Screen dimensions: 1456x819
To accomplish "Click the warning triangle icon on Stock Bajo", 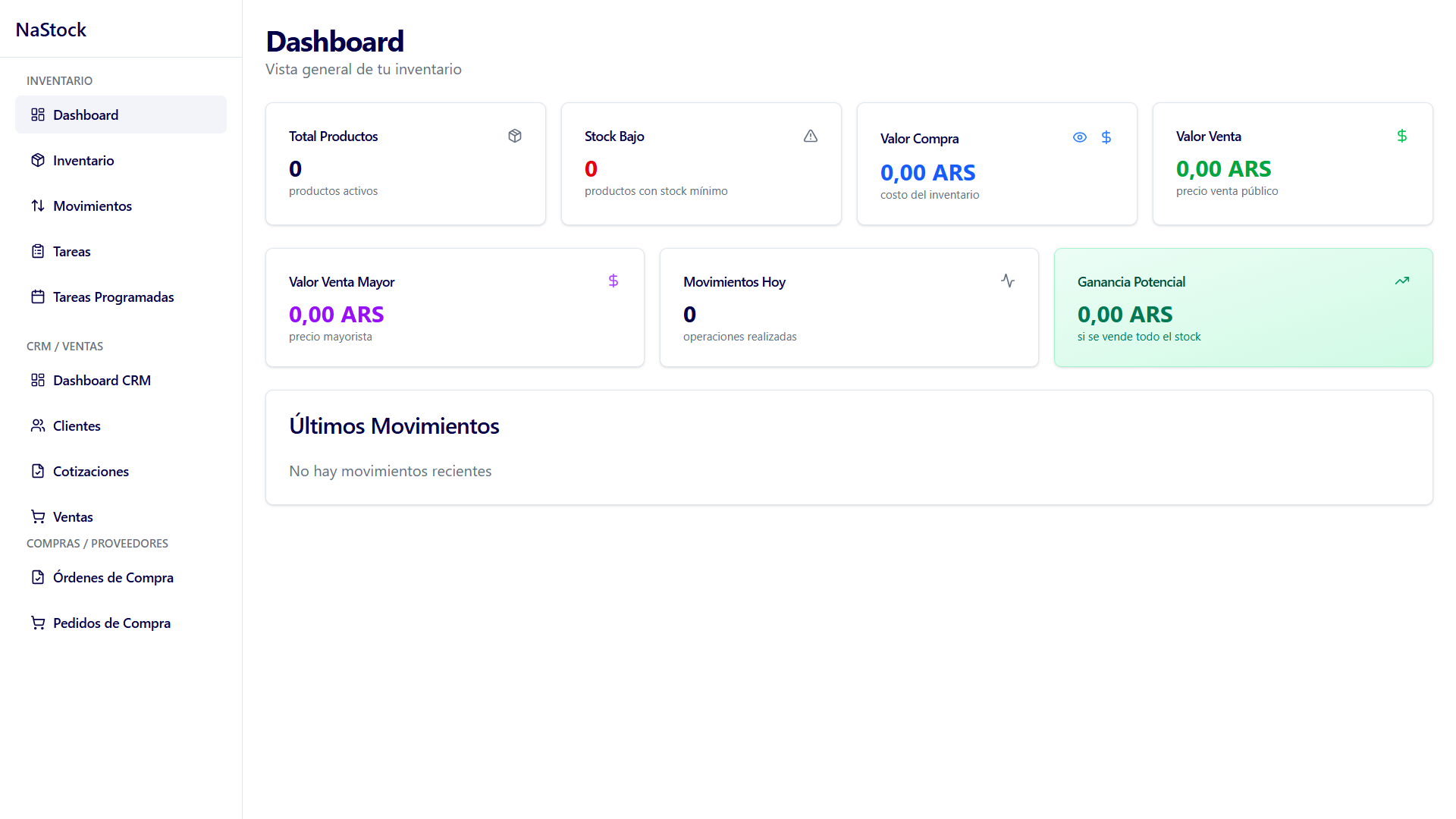I will (x=811, y=136).
